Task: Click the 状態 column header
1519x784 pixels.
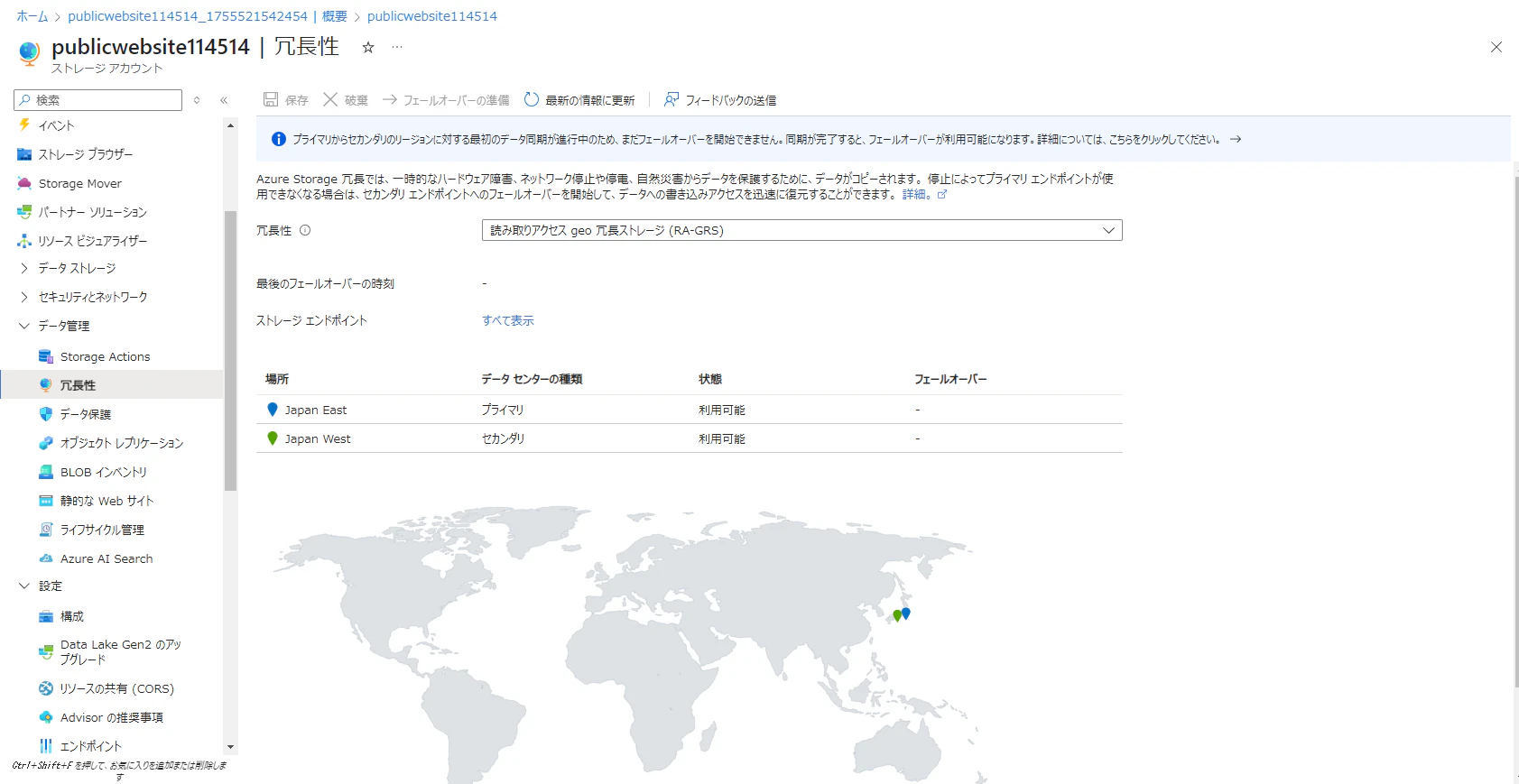Action: 710,379
